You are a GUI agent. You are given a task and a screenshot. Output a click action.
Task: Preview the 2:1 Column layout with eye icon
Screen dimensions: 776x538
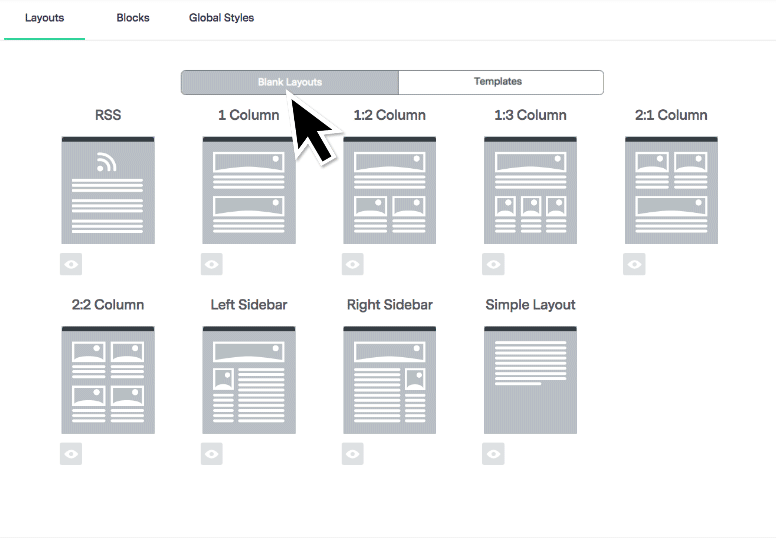click(x=634, y=264)
